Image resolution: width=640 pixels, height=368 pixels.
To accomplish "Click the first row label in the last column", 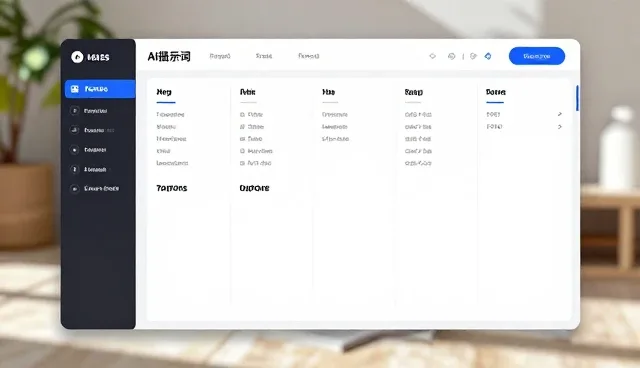I will [x=493, y=114].
